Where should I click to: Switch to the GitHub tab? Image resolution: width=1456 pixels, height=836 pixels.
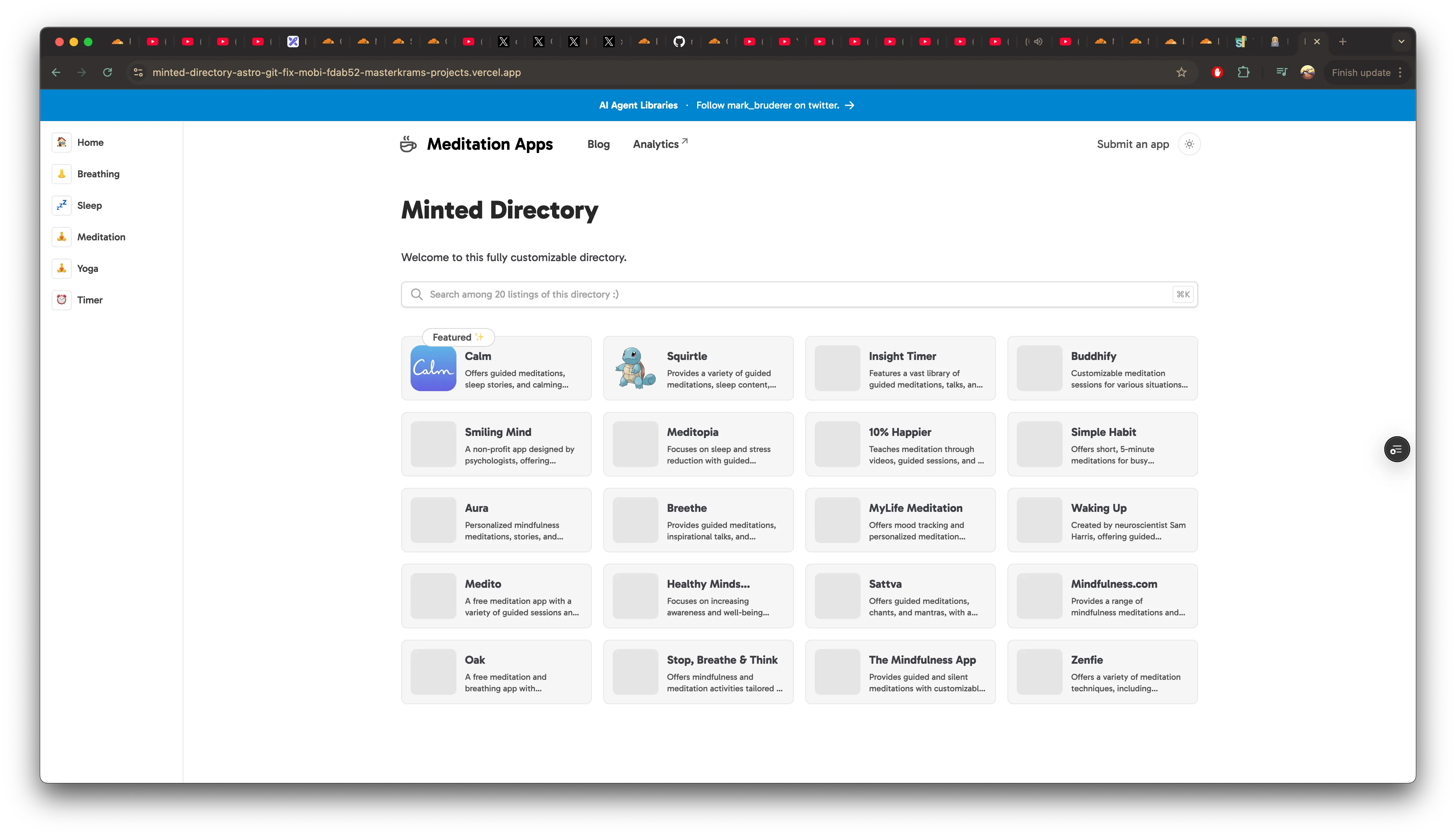coord(679,41)
